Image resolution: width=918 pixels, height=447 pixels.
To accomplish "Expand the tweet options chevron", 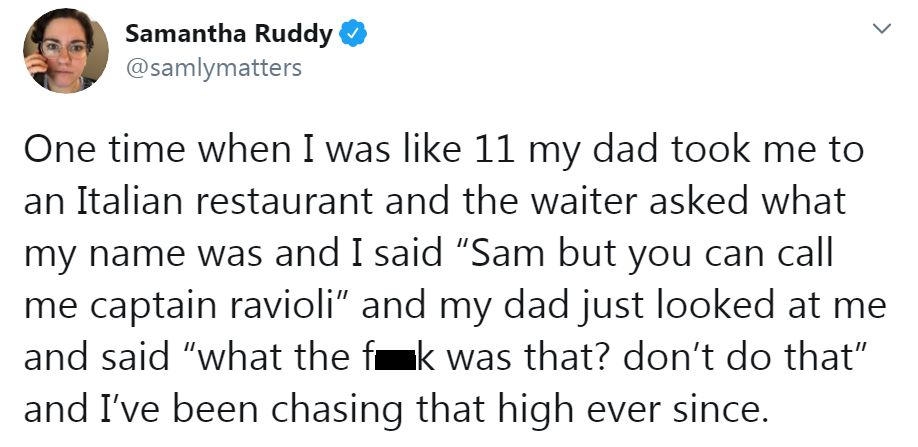I will click(x=881, y=28).
